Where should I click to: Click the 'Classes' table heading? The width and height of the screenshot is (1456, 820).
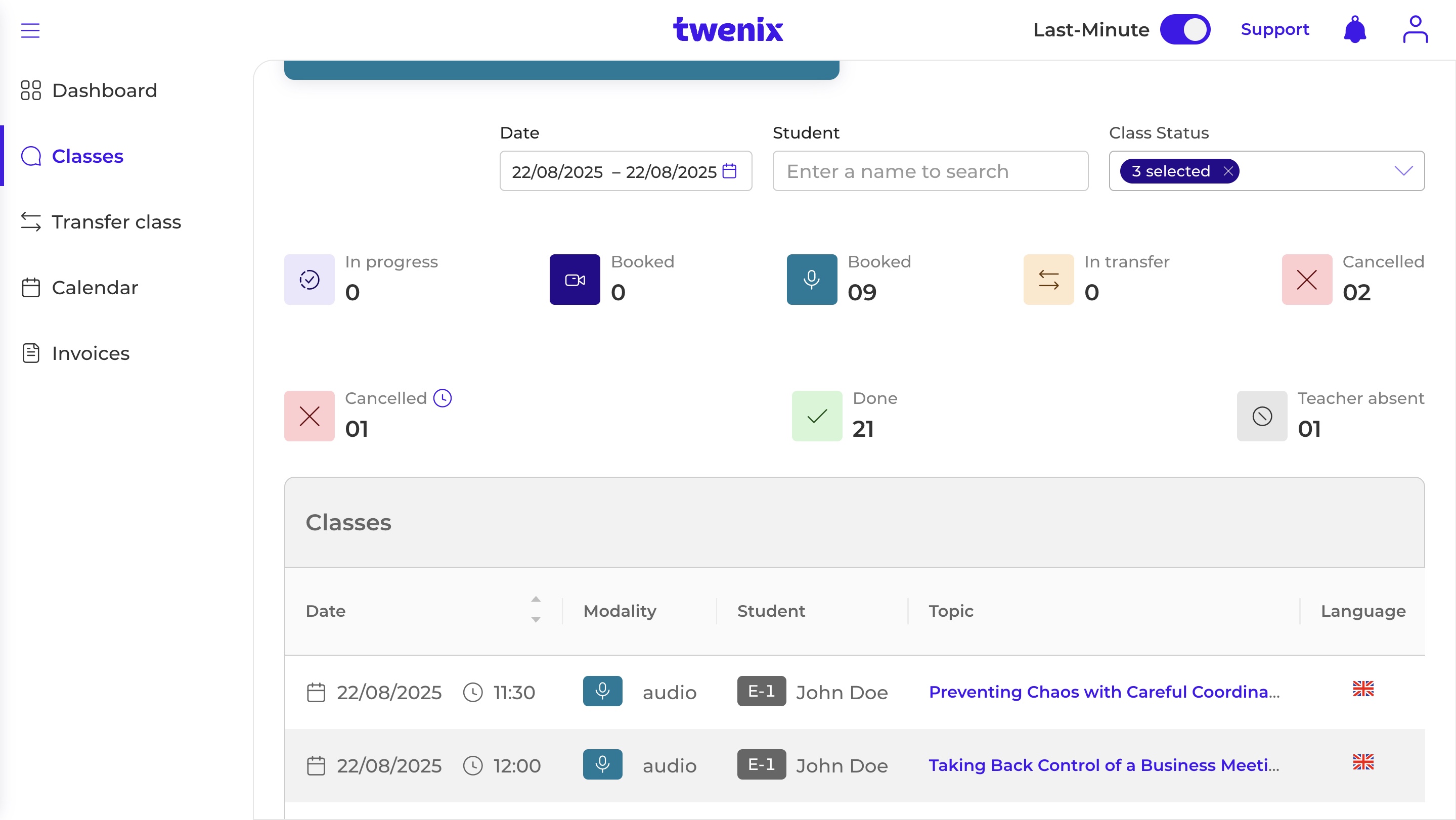(x=348, y=523)
